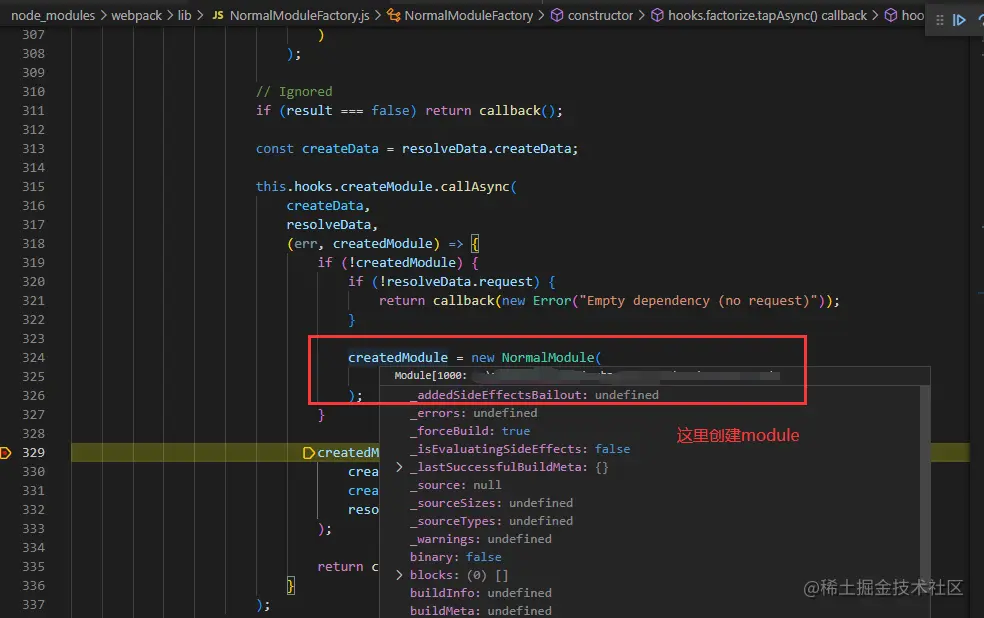Click createData variable on line 313

tap(340, 149)
